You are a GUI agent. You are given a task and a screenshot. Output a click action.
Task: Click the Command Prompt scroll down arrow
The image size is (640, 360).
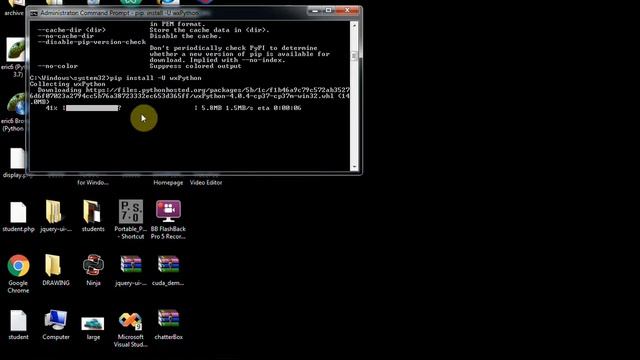point(354,167)
